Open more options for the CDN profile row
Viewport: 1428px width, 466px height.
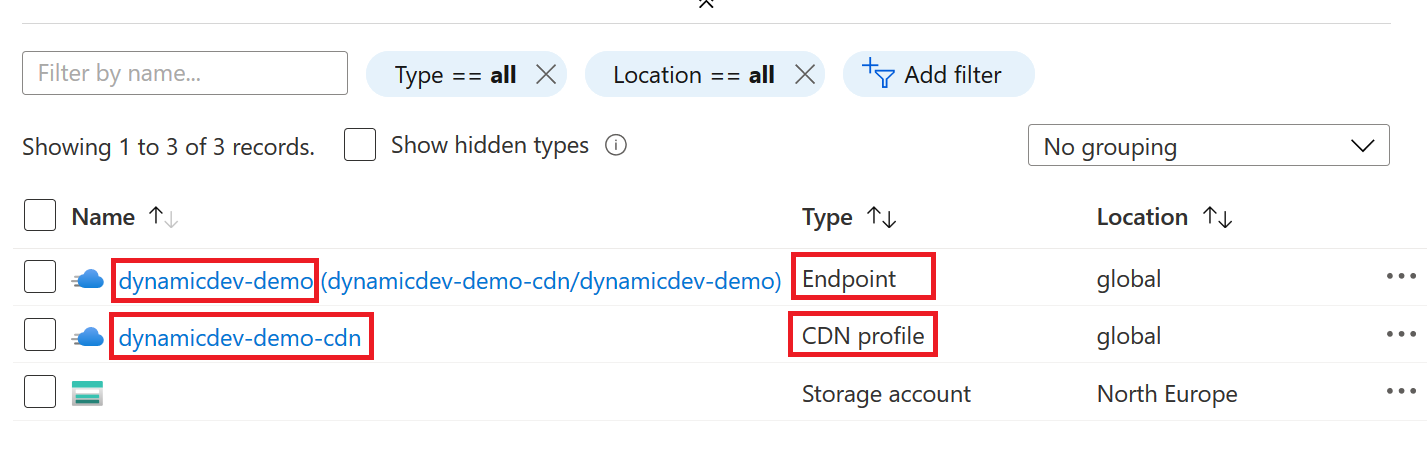[x=1401, y=335]
